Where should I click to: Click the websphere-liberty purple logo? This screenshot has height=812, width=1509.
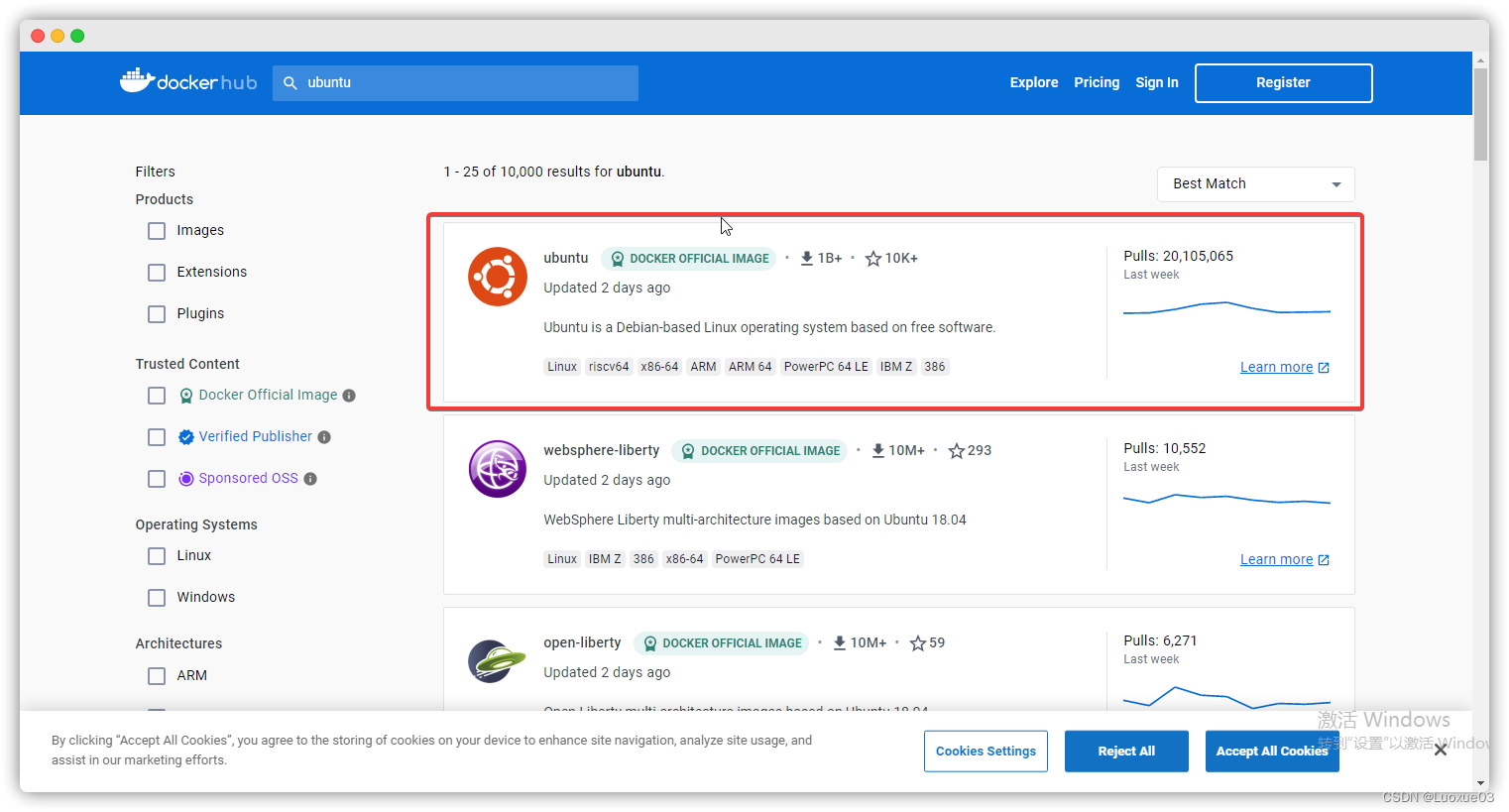tap(498, 469)
